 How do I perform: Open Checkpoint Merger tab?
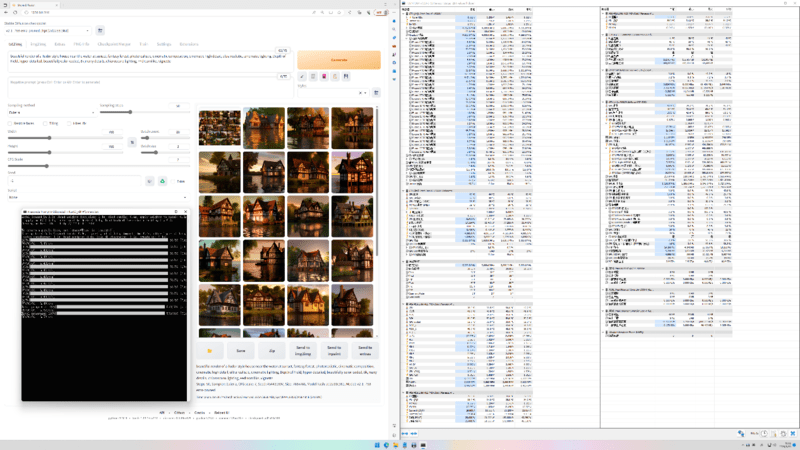click(114, 44)
